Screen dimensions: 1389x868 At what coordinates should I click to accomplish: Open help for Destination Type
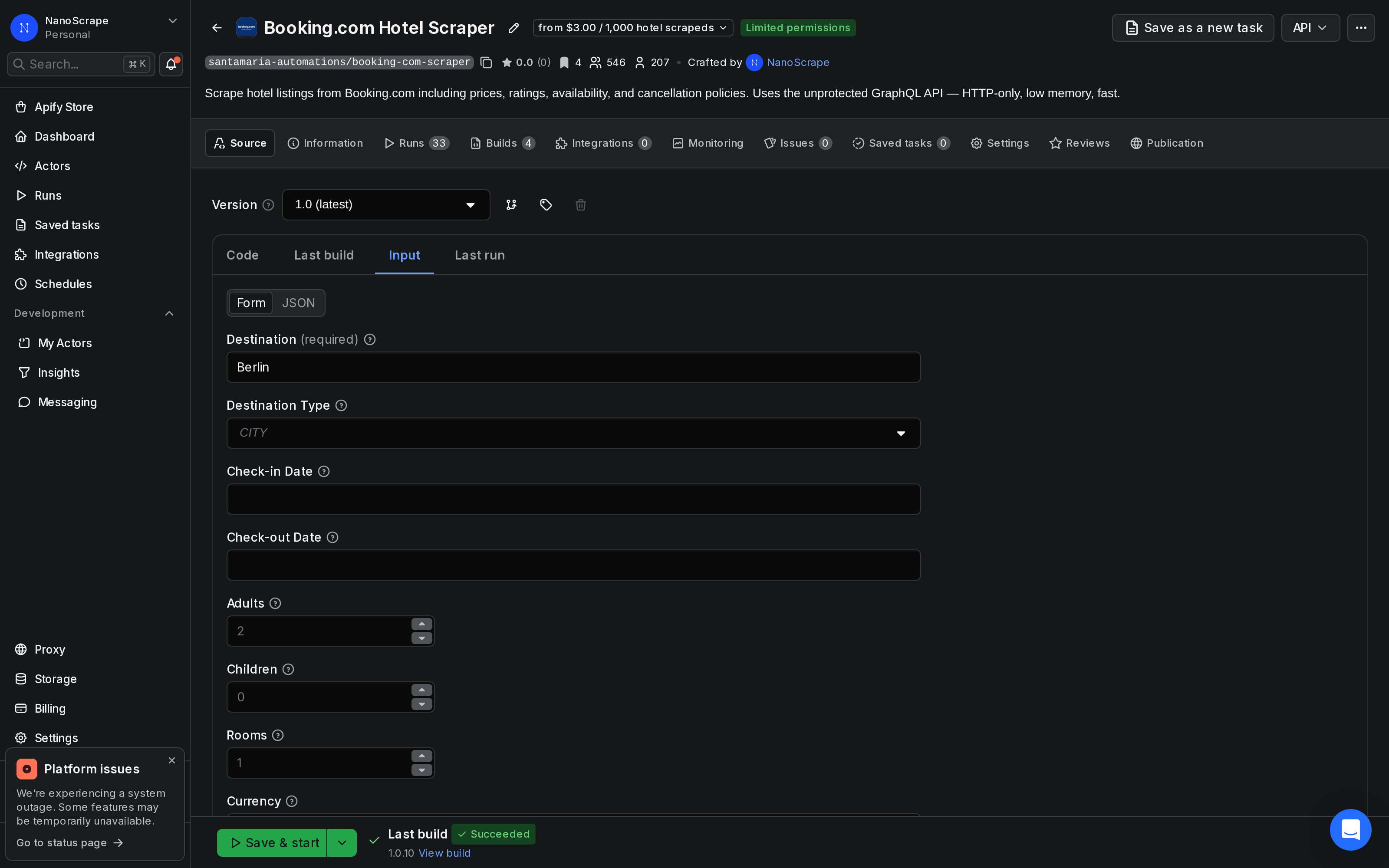[341, 406]
